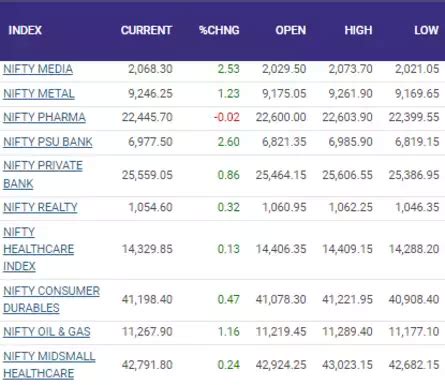Select high value 9,261.90
Image resolution: width=445 pixels, height=385 pixels.
[351, 94]
